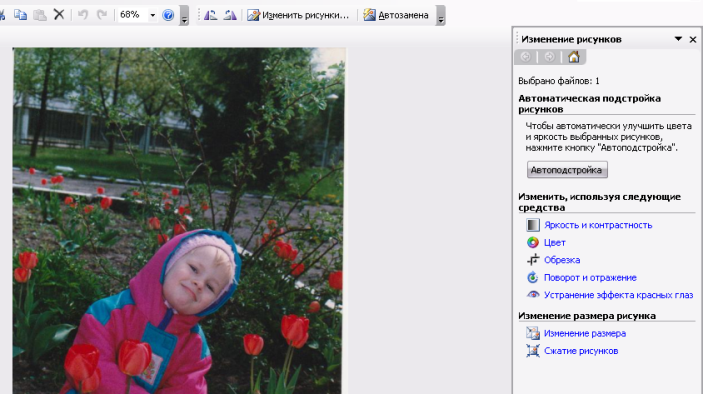
Task: Click the Paste clipboard icon
Action: pos(40,15)
